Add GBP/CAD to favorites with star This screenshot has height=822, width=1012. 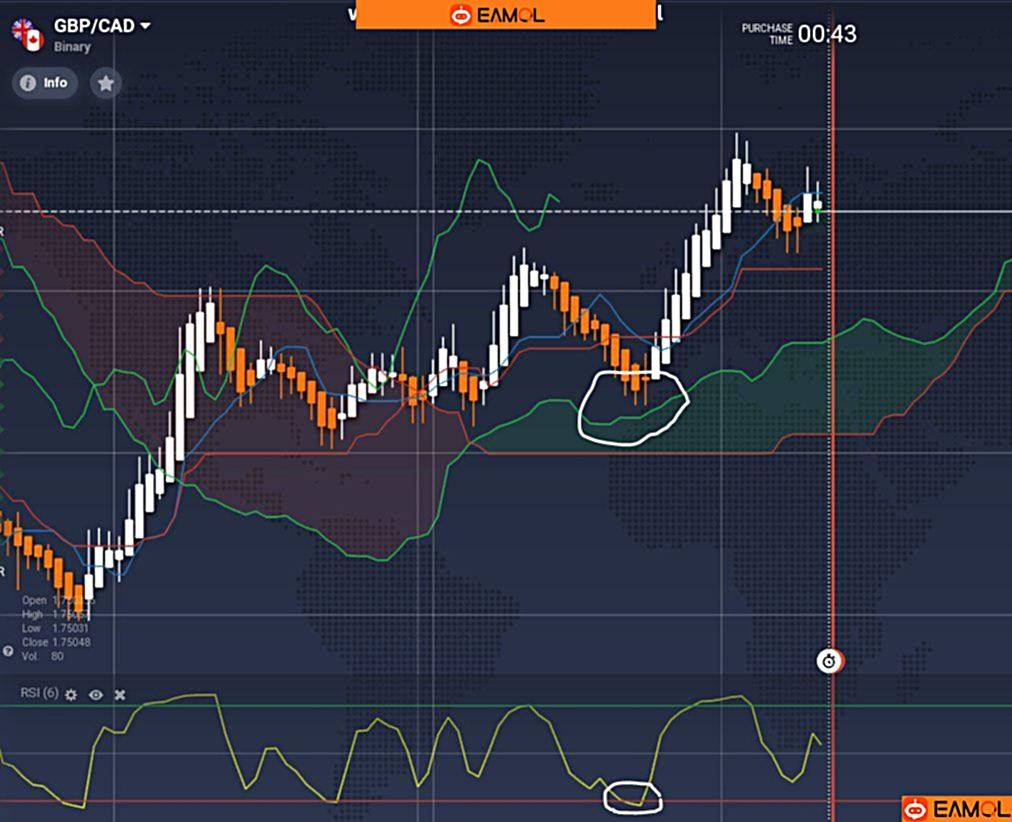coord(105,83)
